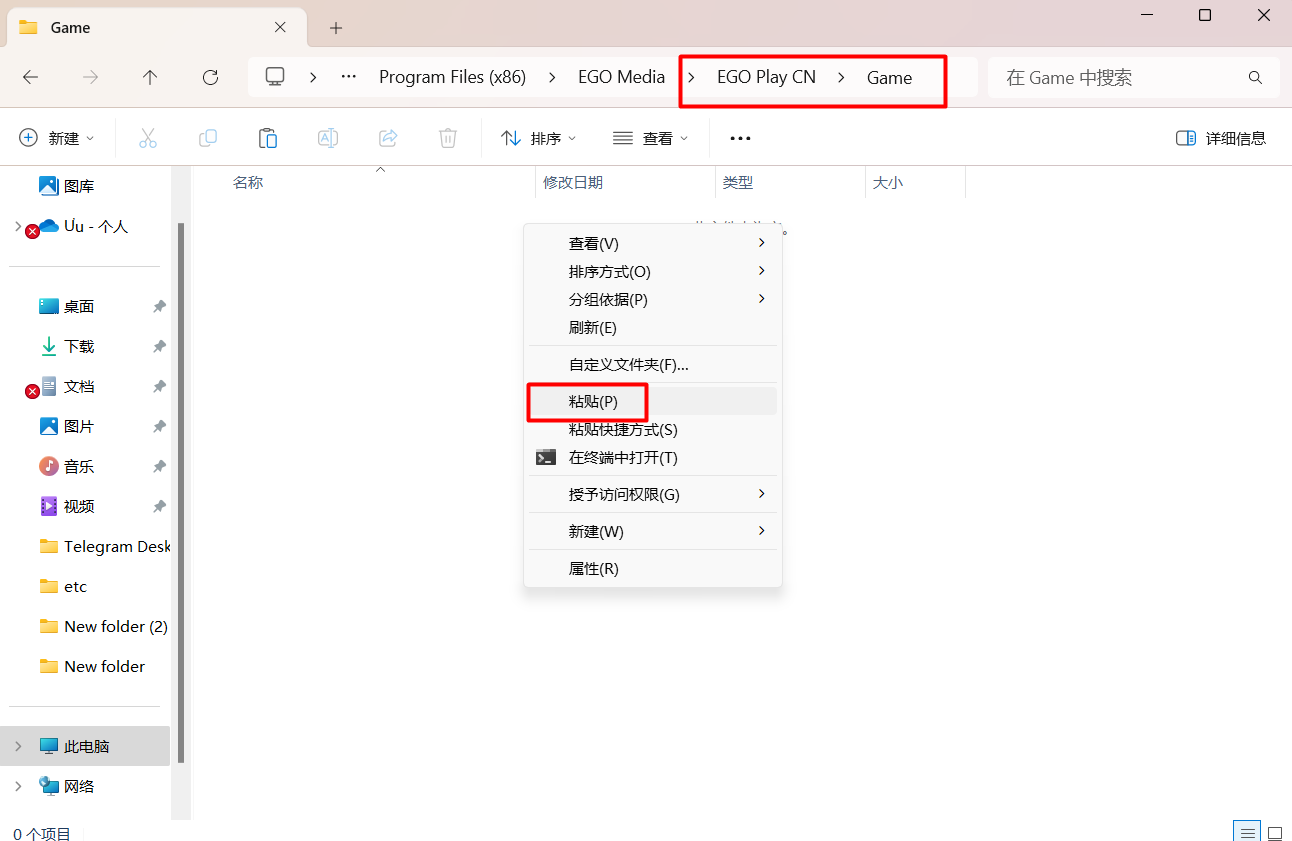Open the 排序 sort dropdown
Viewport: 1292px width, 841px height.
(539, 138)
